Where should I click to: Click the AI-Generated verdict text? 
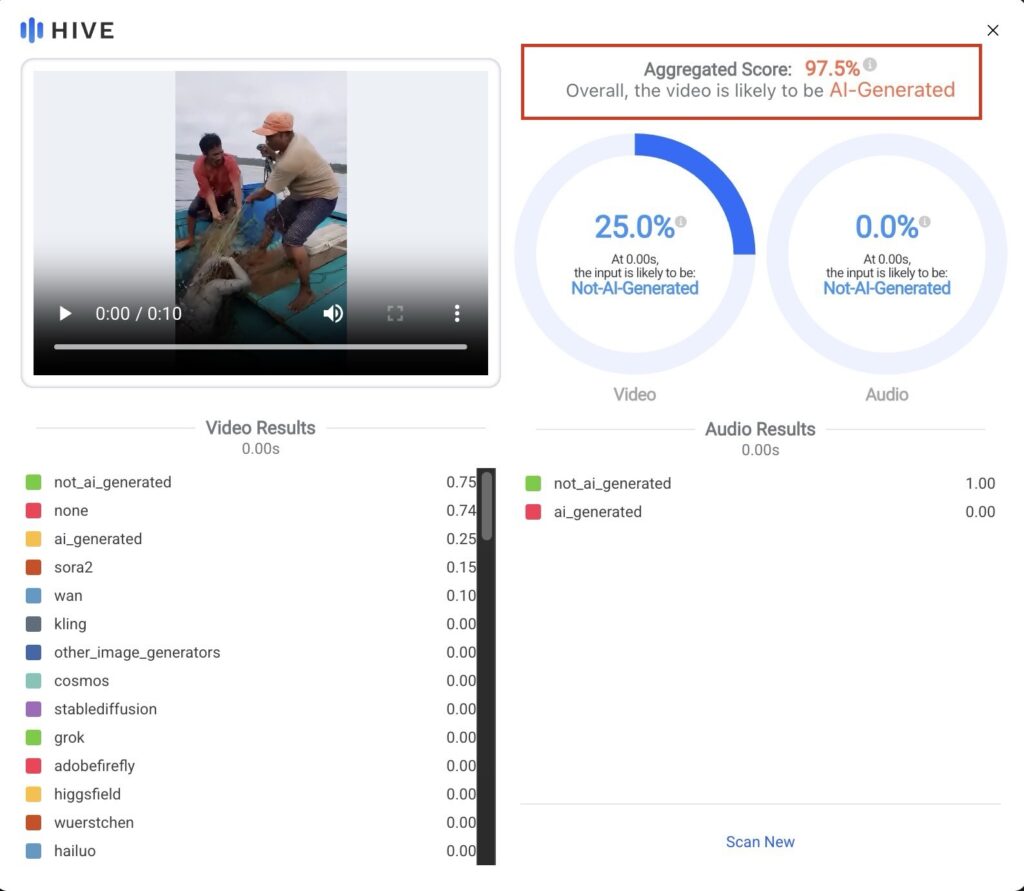click(x=892, y=90)
